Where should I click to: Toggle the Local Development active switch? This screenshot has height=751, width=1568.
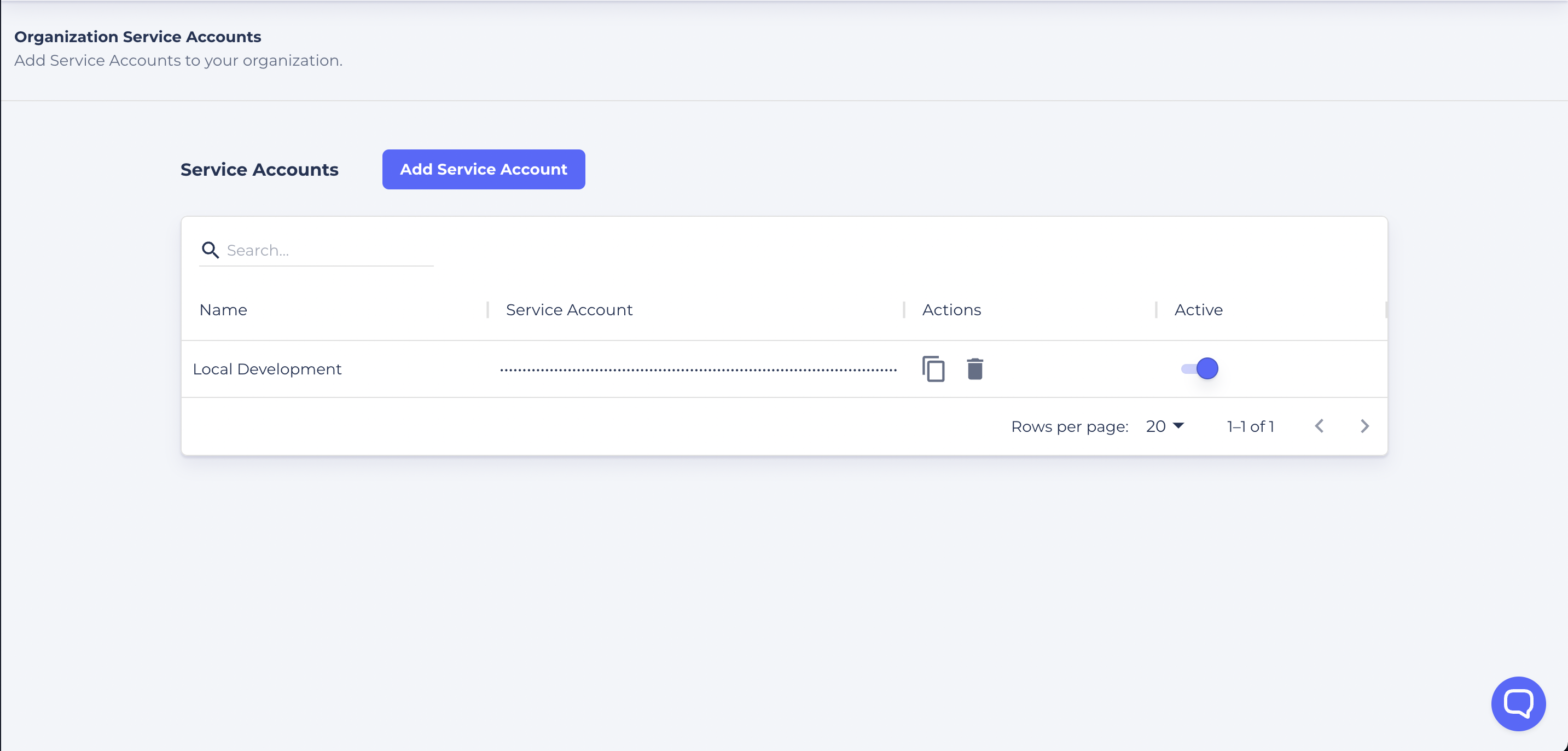pyautogui.click(x=1200, y=368)
